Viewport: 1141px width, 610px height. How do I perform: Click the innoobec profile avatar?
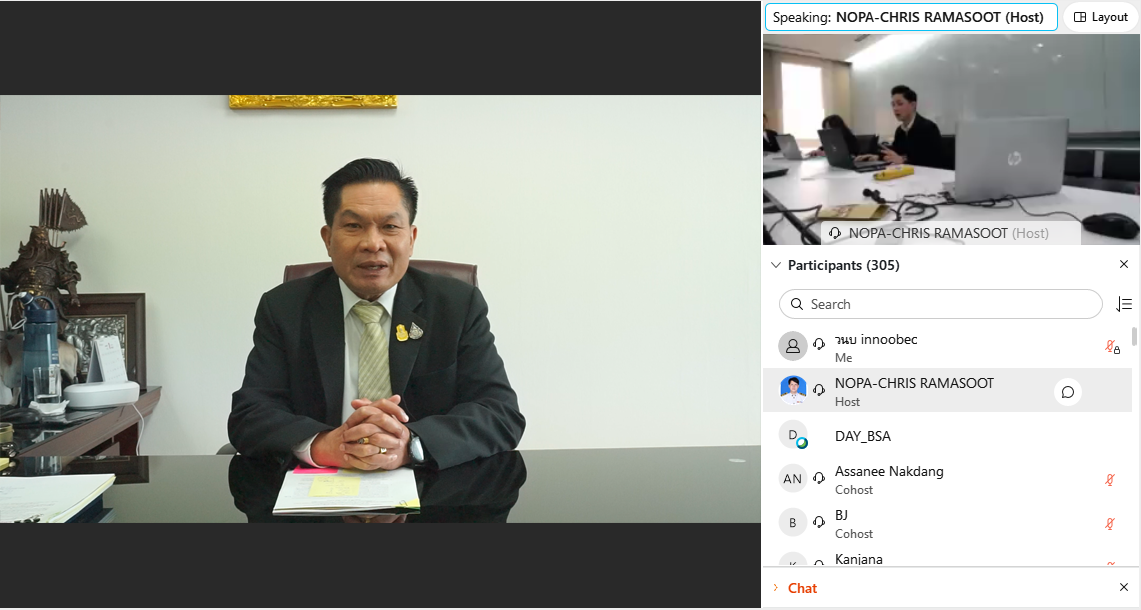[x=792, y=346]
